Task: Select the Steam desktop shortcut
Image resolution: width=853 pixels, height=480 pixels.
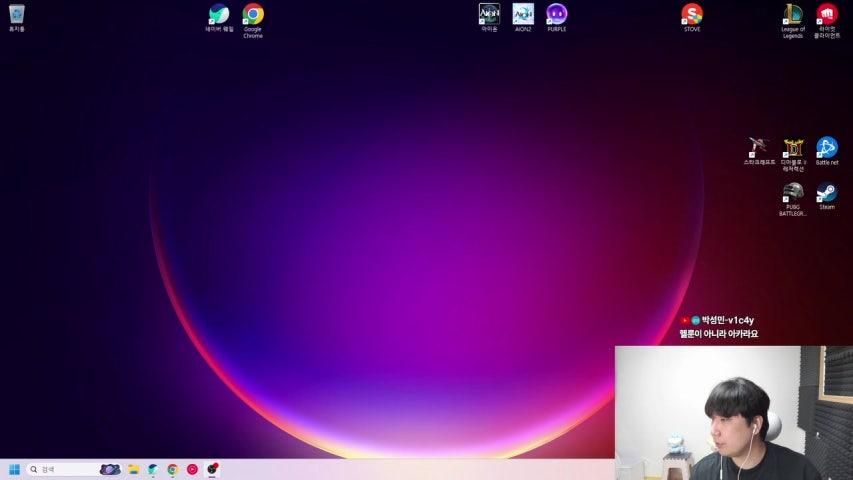Action: coord(827,193)
